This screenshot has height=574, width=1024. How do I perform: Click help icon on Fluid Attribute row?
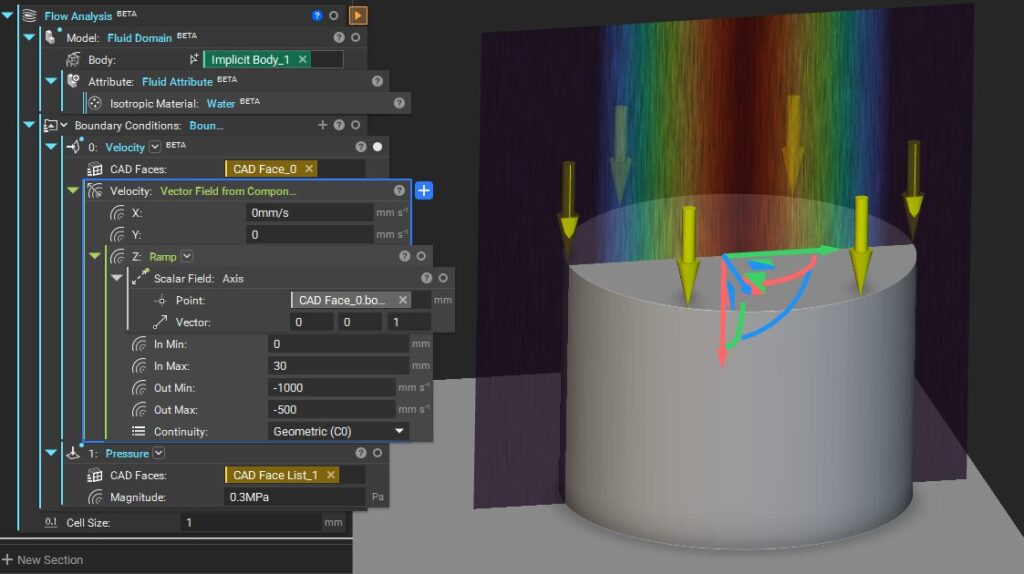click(x=377, y=81)
